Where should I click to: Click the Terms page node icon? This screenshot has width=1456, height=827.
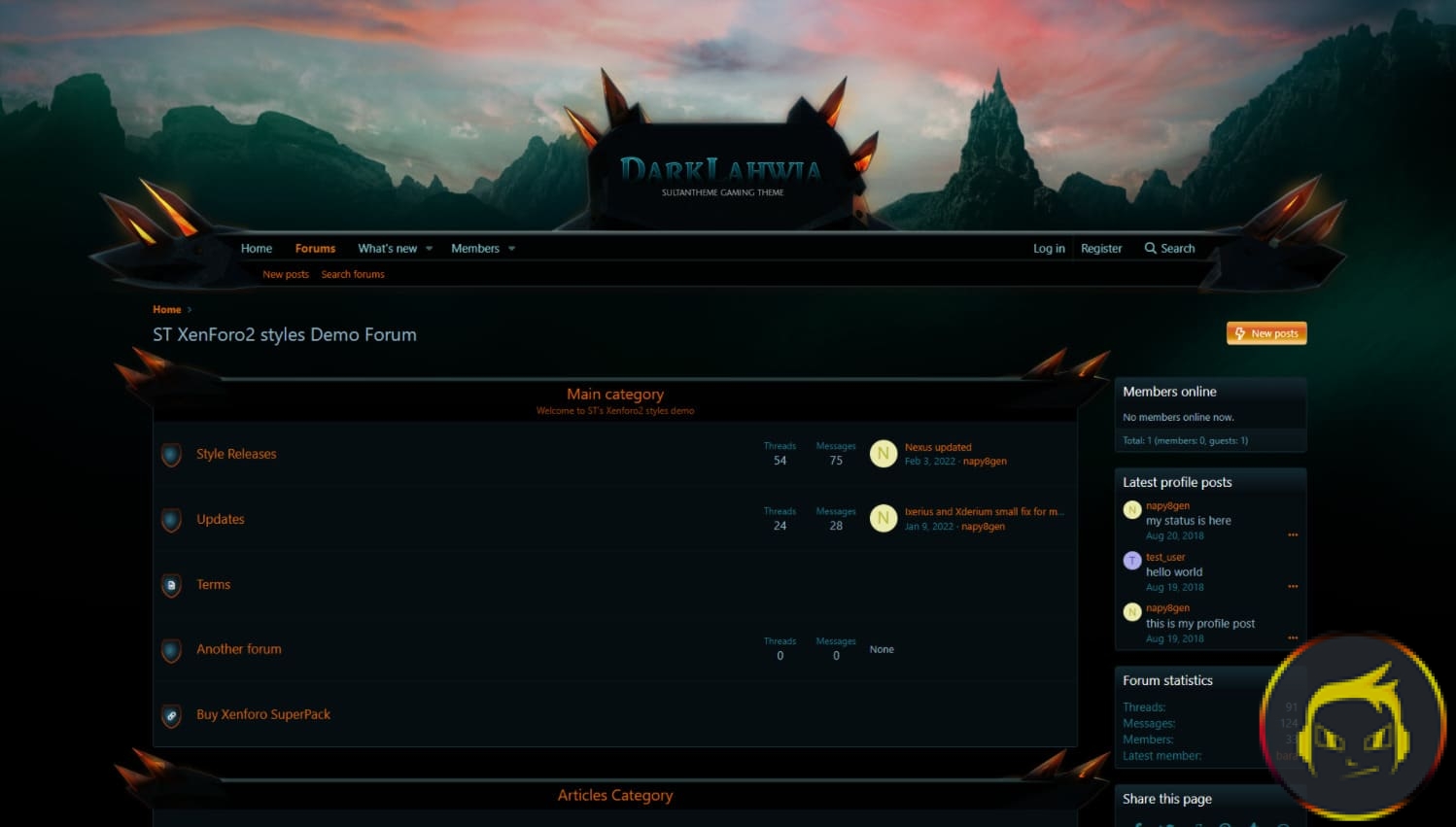pyautogui.click(x=171, y=585)
